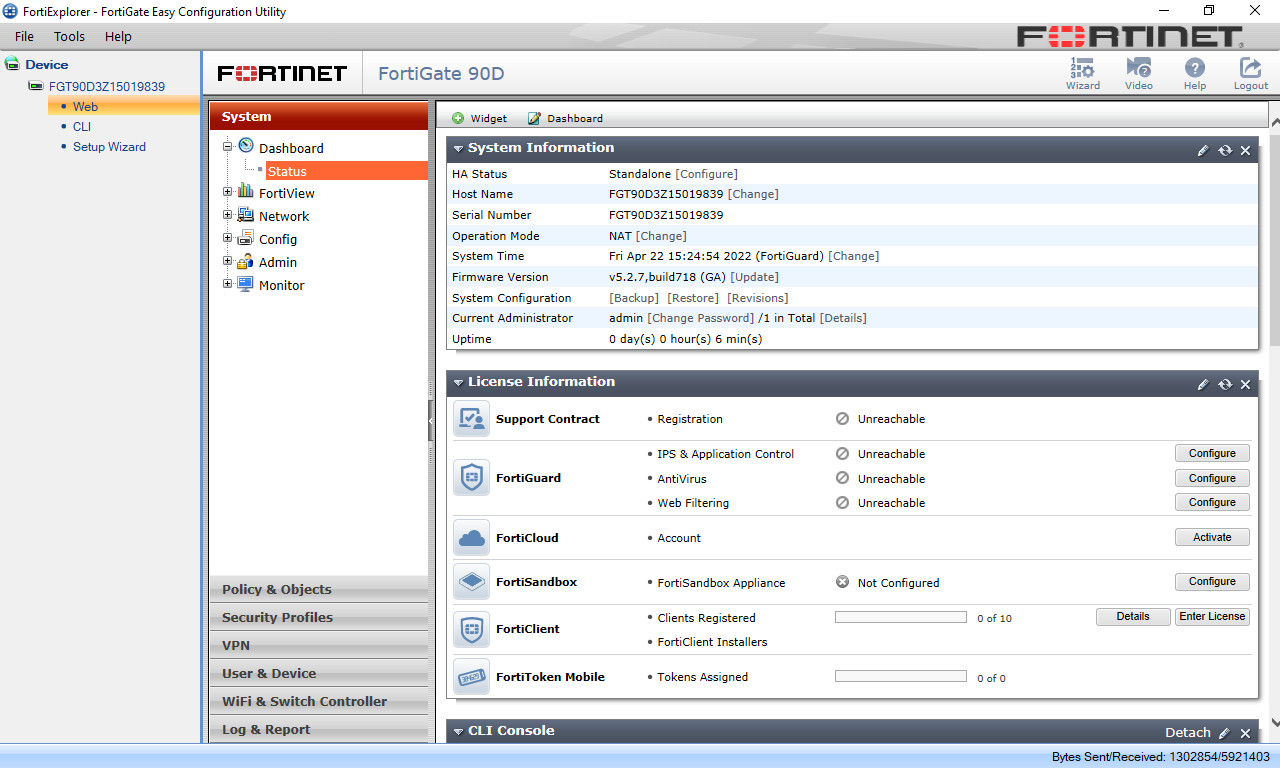Click Configure for IPS & Application Control
1280x768 pixels.
click(1212, 453)
